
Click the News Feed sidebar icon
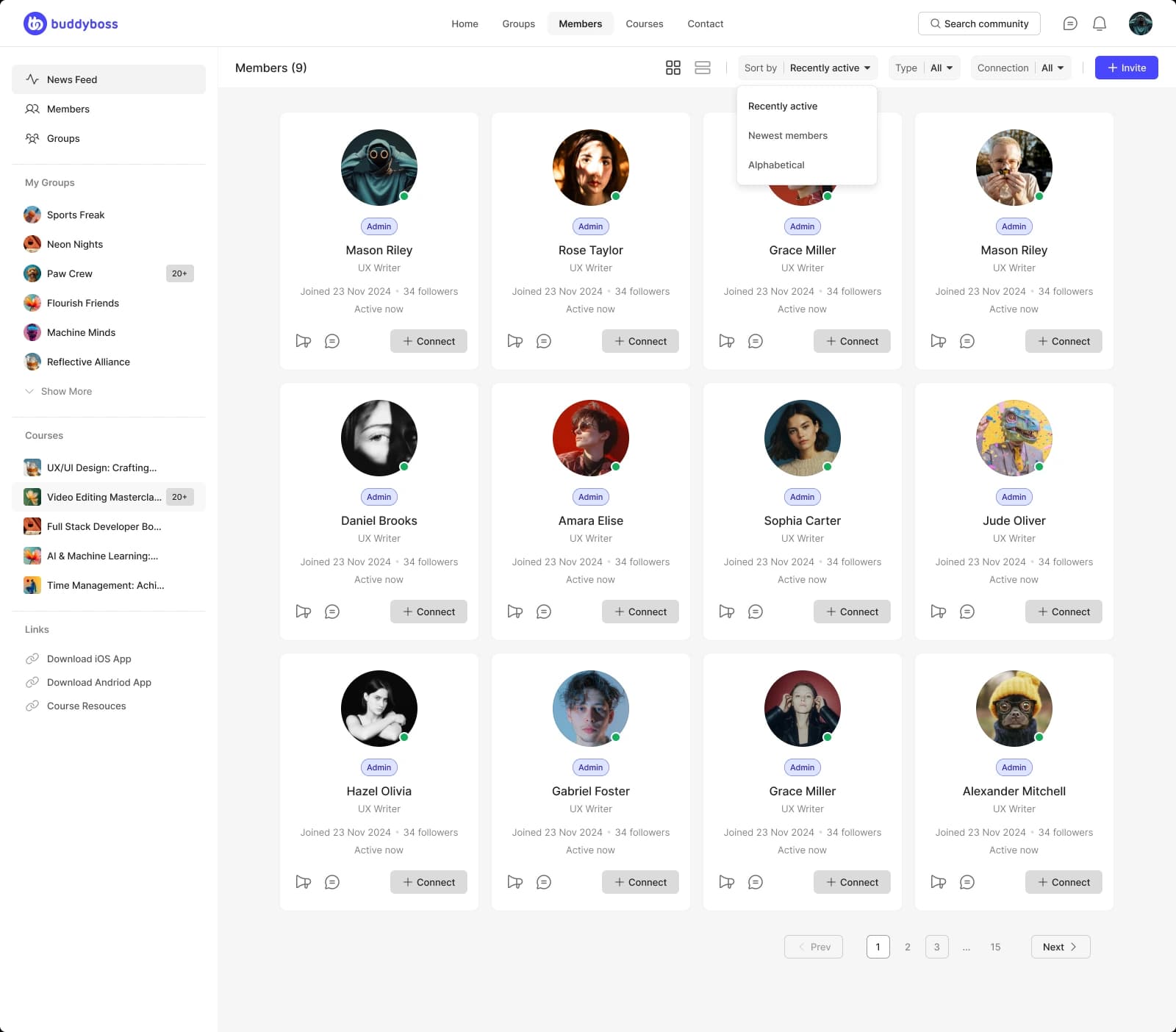(32, 79)
